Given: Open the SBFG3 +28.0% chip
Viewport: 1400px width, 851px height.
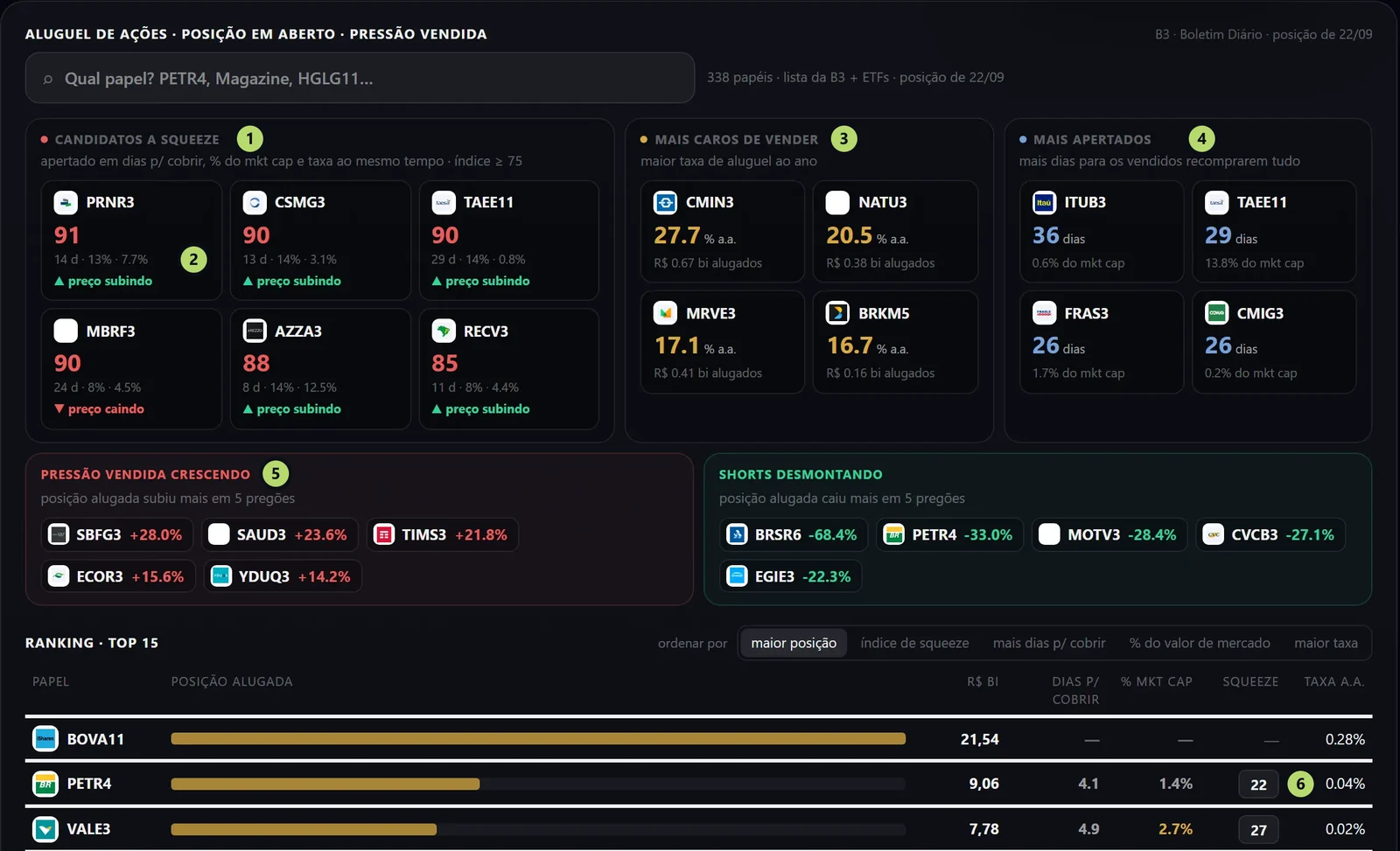Looking at the screenshot, I should (117, 534).
